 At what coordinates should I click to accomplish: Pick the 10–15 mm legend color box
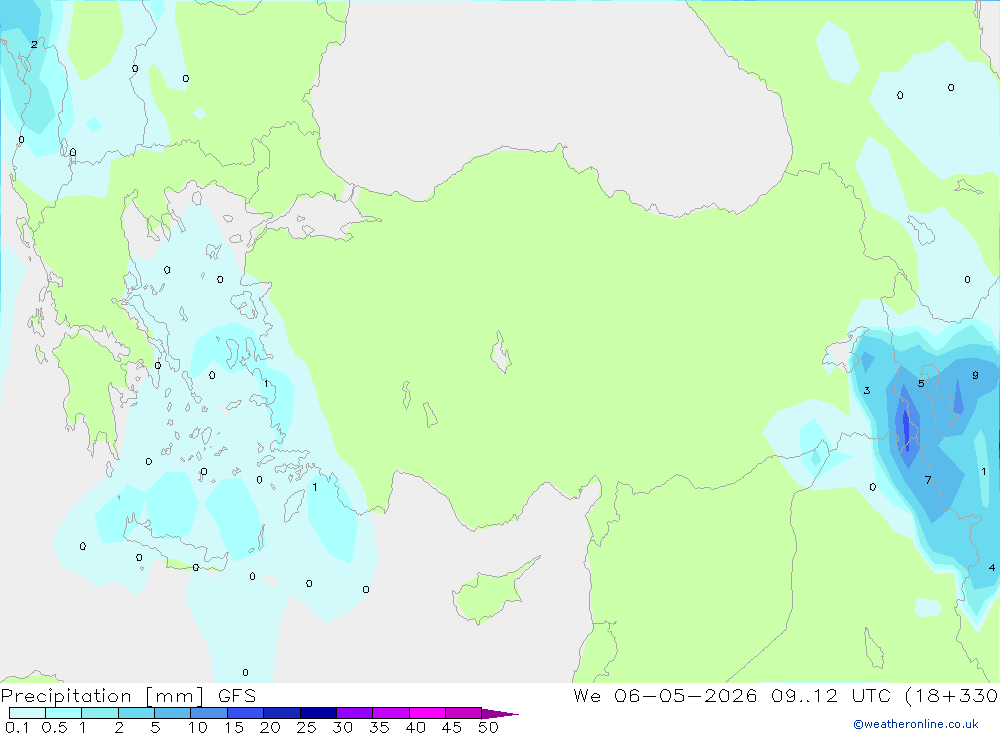pyautogui.click(x=209, y=713)
